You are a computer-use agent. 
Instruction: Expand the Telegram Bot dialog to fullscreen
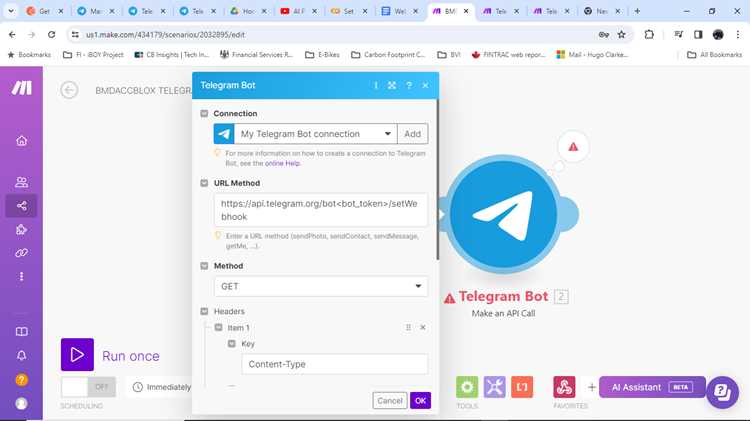click(x=392, y=85)
